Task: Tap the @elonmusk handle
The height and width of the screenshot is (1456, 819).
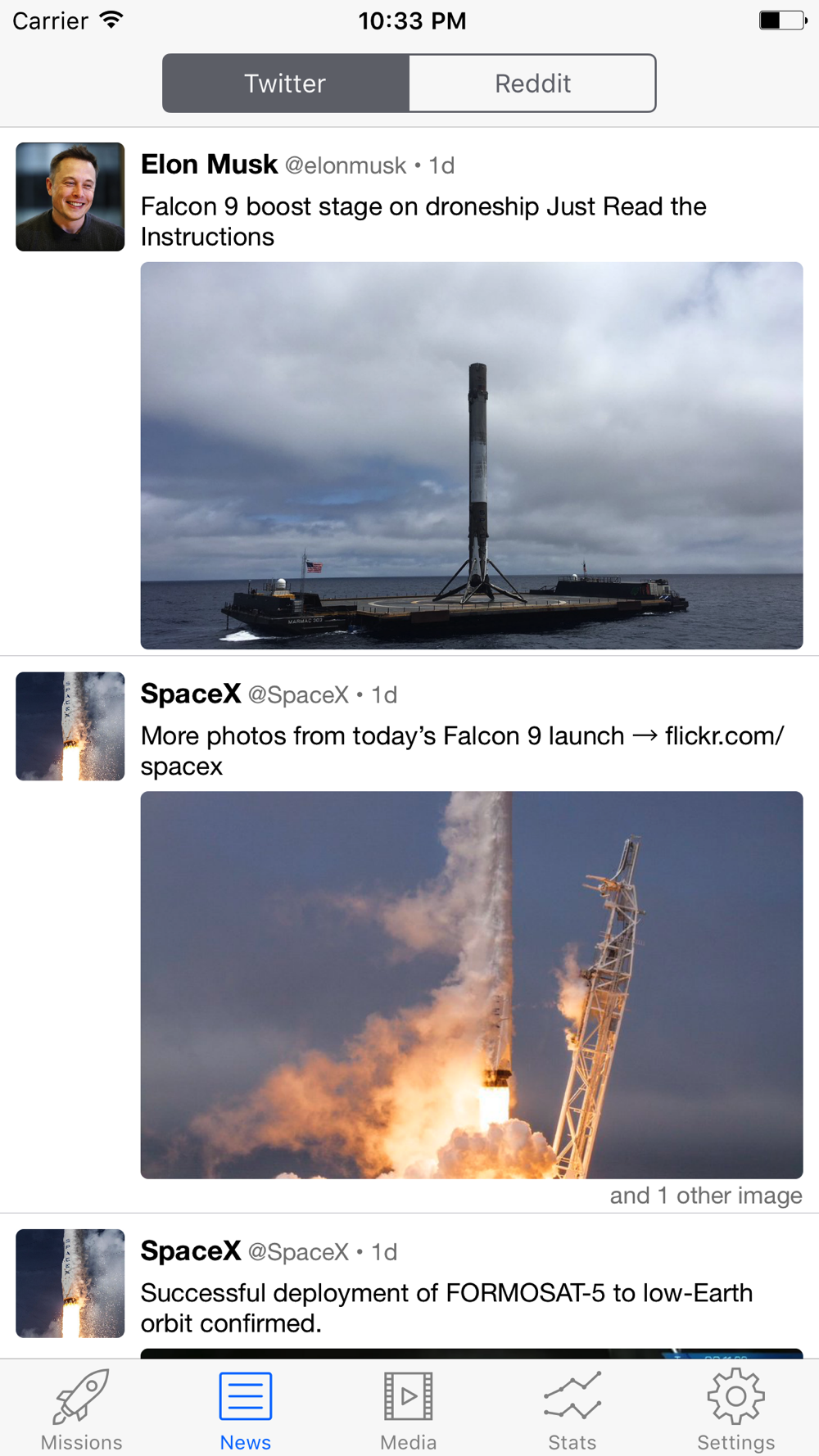Action: pos(346,165)
